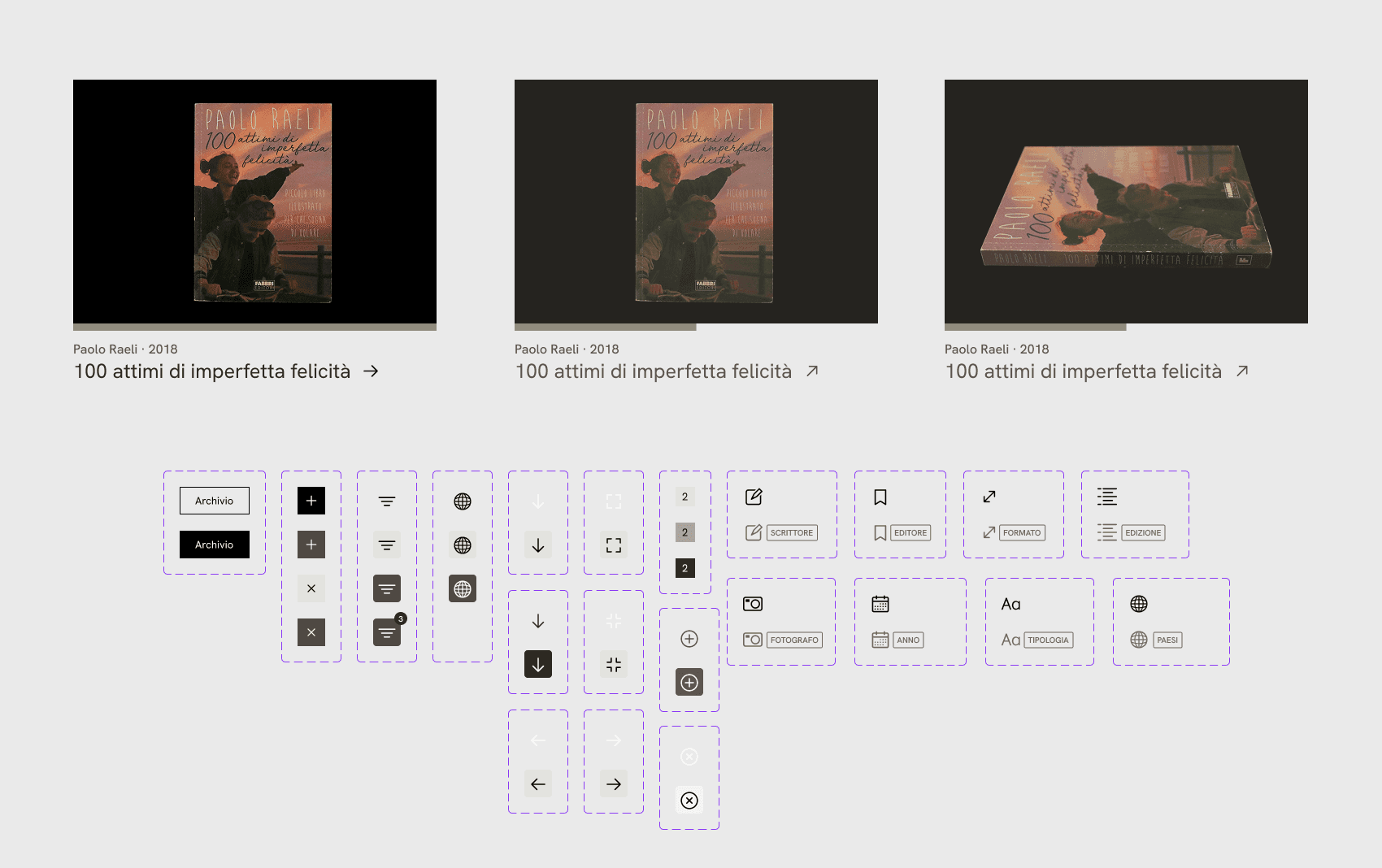Open the filter button showing badge 3
Screen dimensions: 1382x868
[x=387, y=632]
